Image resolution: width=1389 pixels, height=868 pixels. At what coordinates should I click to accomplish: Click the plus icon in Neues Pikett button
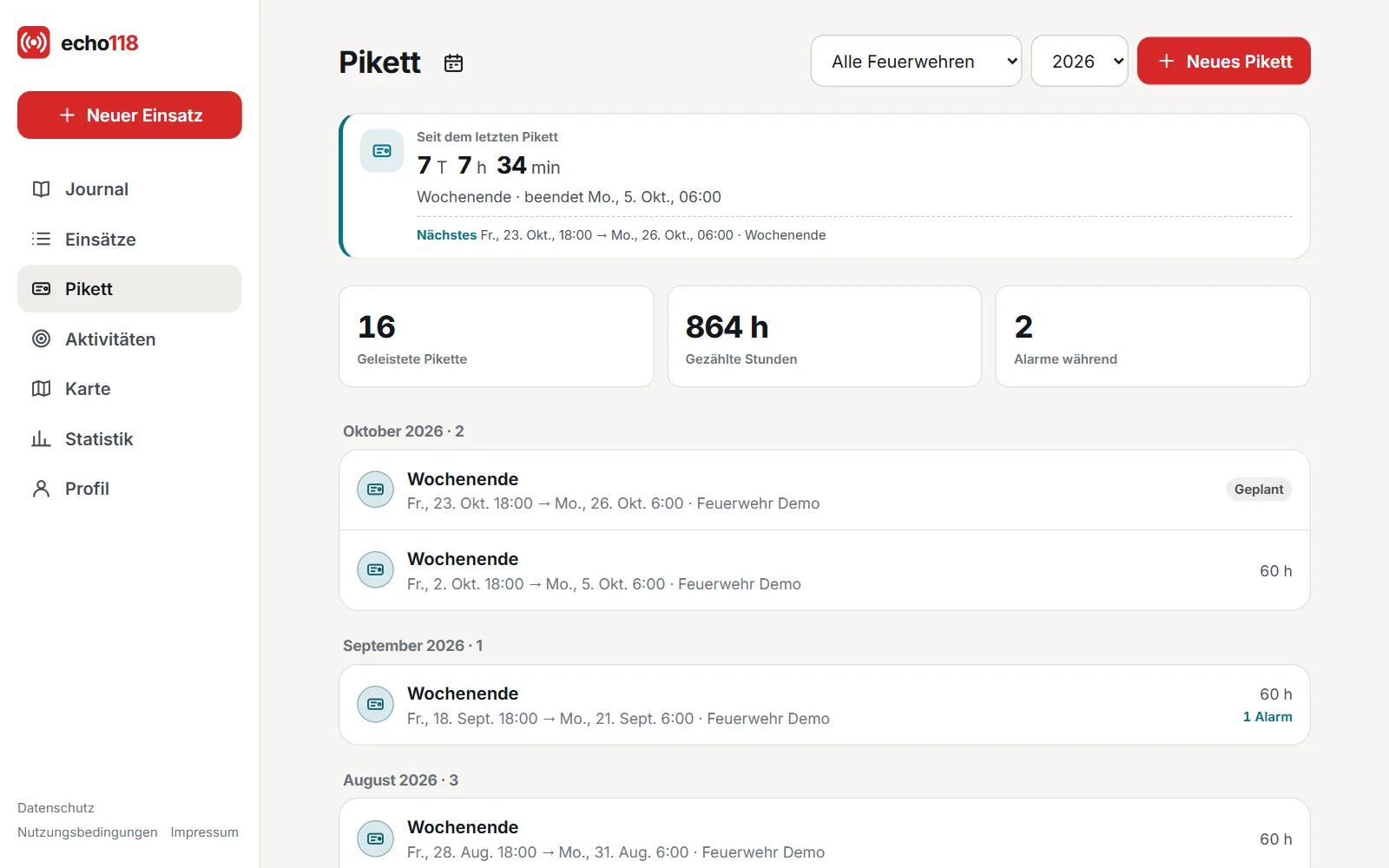click(x=1167, y=61)
